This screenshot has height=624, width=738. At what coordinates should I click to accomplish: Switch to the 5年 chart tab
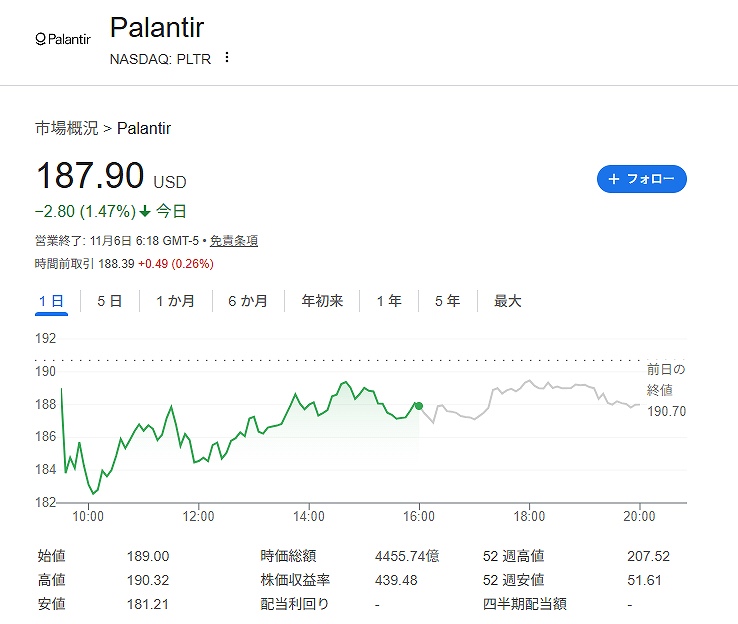click(447, 301)
